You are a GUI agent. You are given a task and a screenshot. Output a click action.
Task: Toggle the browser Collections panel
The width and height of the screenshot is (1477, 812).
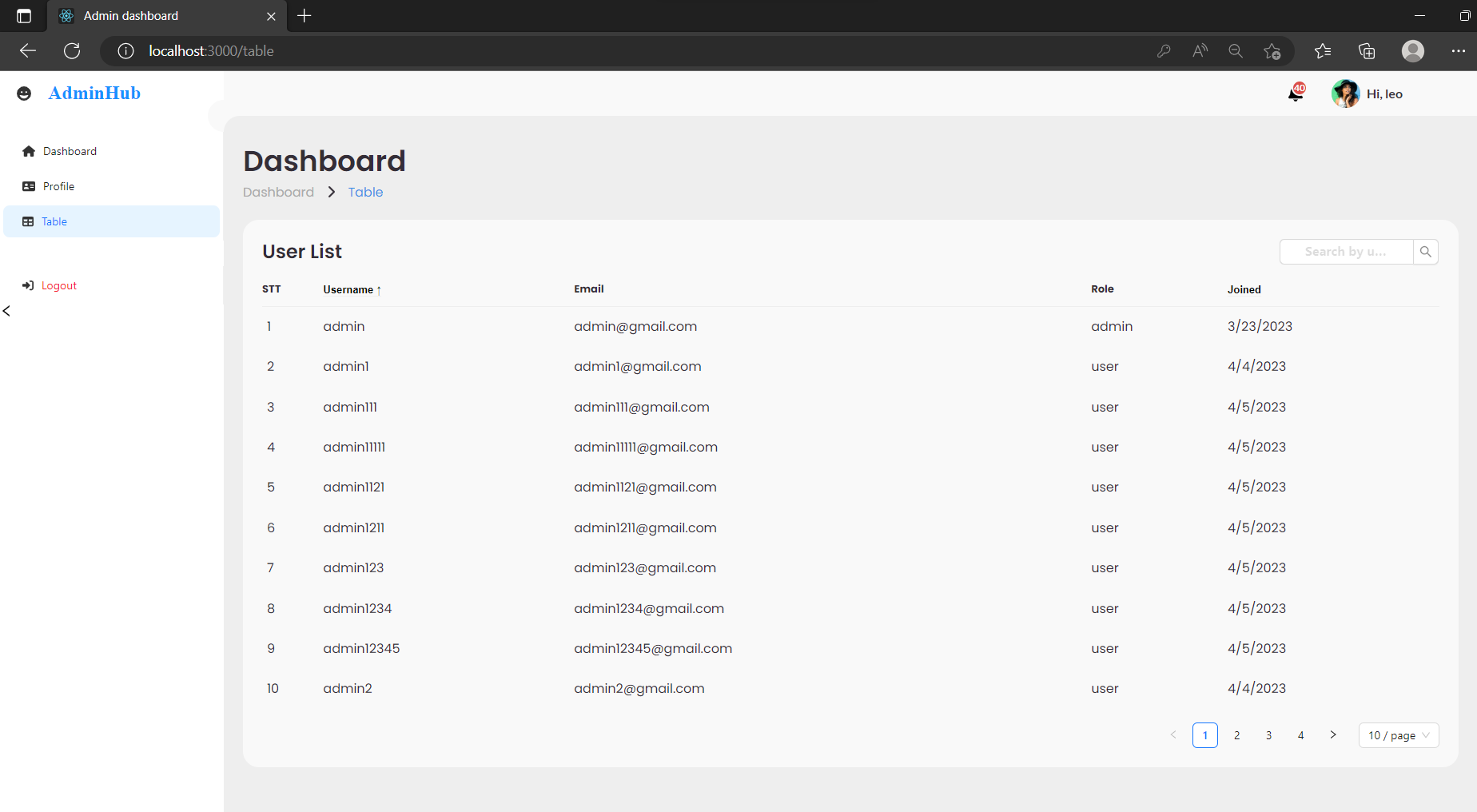(1367, 50)
